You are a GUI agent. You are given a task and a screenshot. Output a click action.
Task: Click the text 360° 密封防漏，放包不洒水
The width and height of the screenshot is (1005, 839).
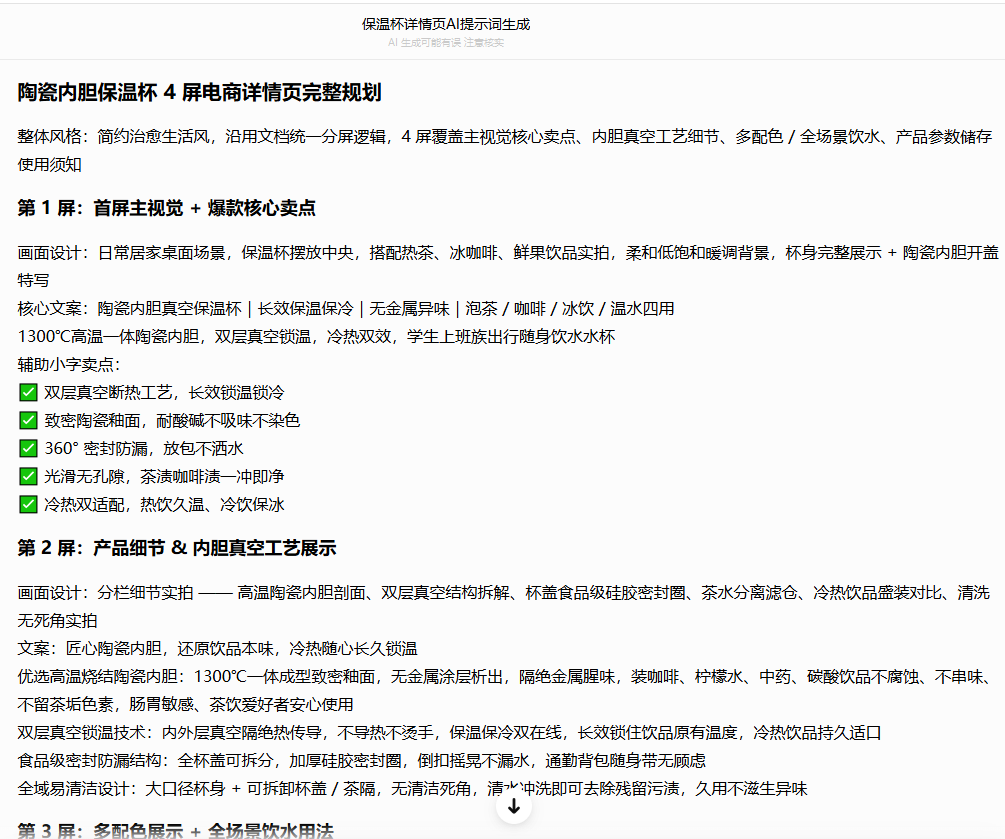(144, 448)
